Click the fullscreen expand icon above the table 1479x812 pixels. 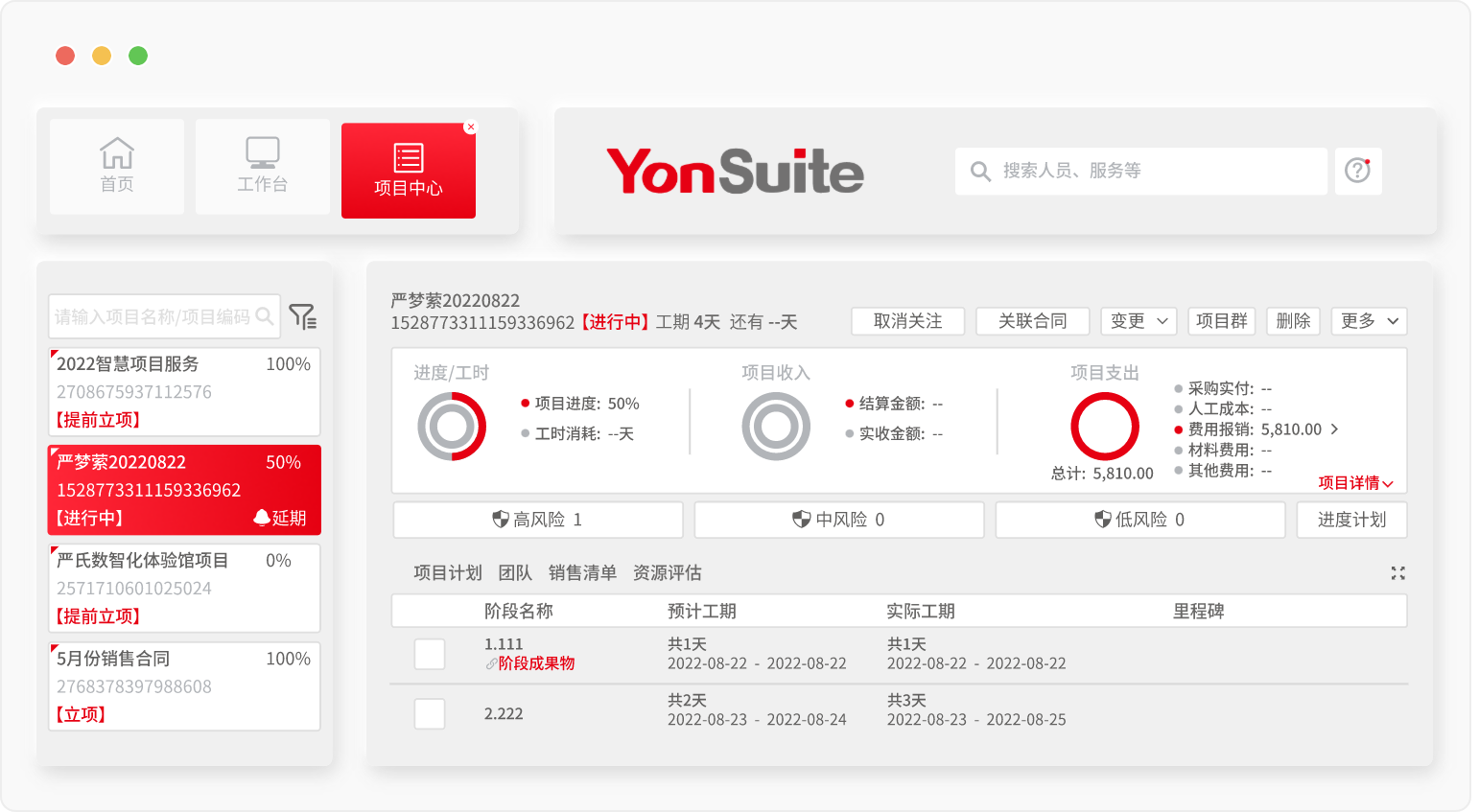pyautogui.click(x=1397, y=573)
